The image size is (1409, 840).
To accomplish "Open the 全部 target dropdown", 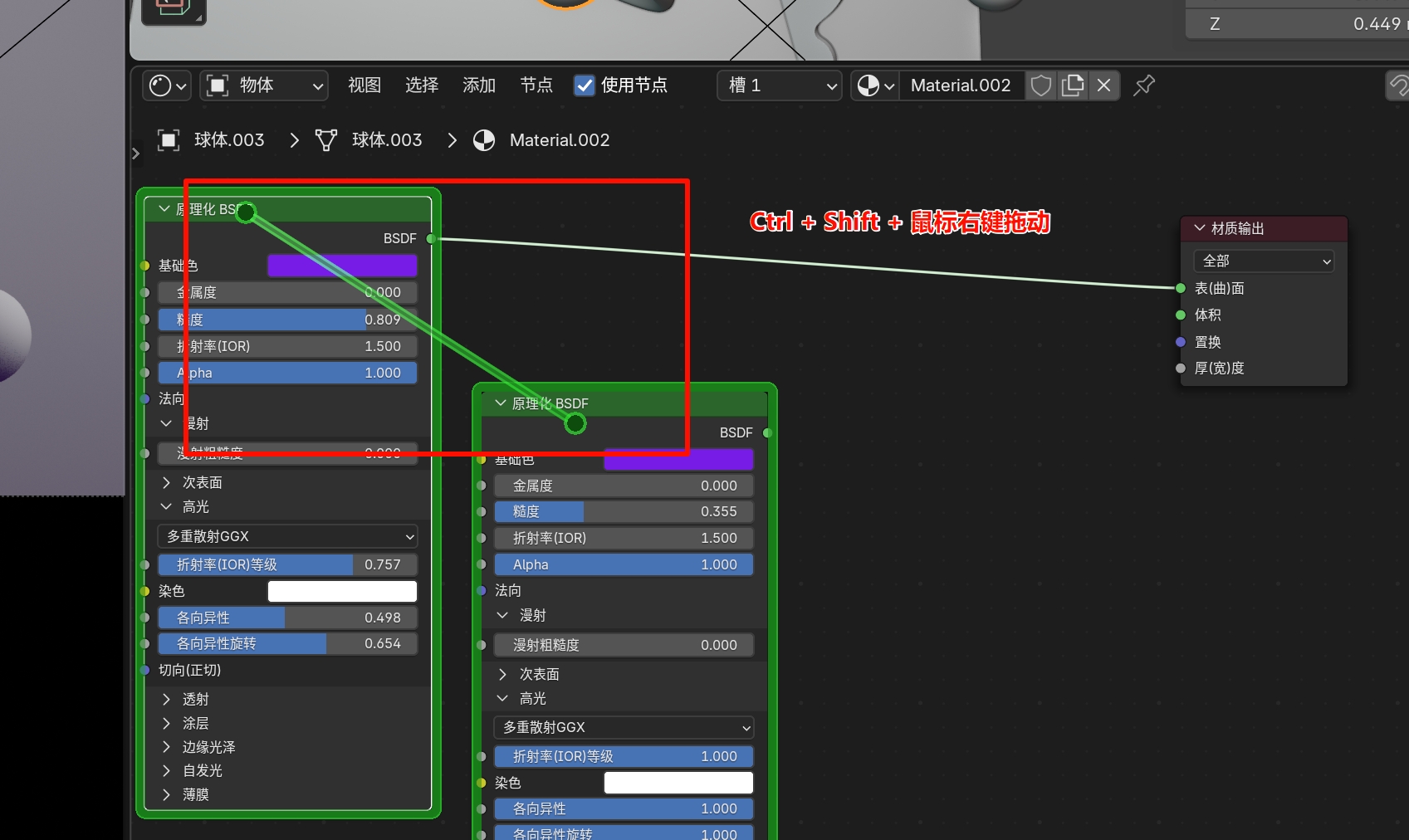I will tap(1263, 261).
